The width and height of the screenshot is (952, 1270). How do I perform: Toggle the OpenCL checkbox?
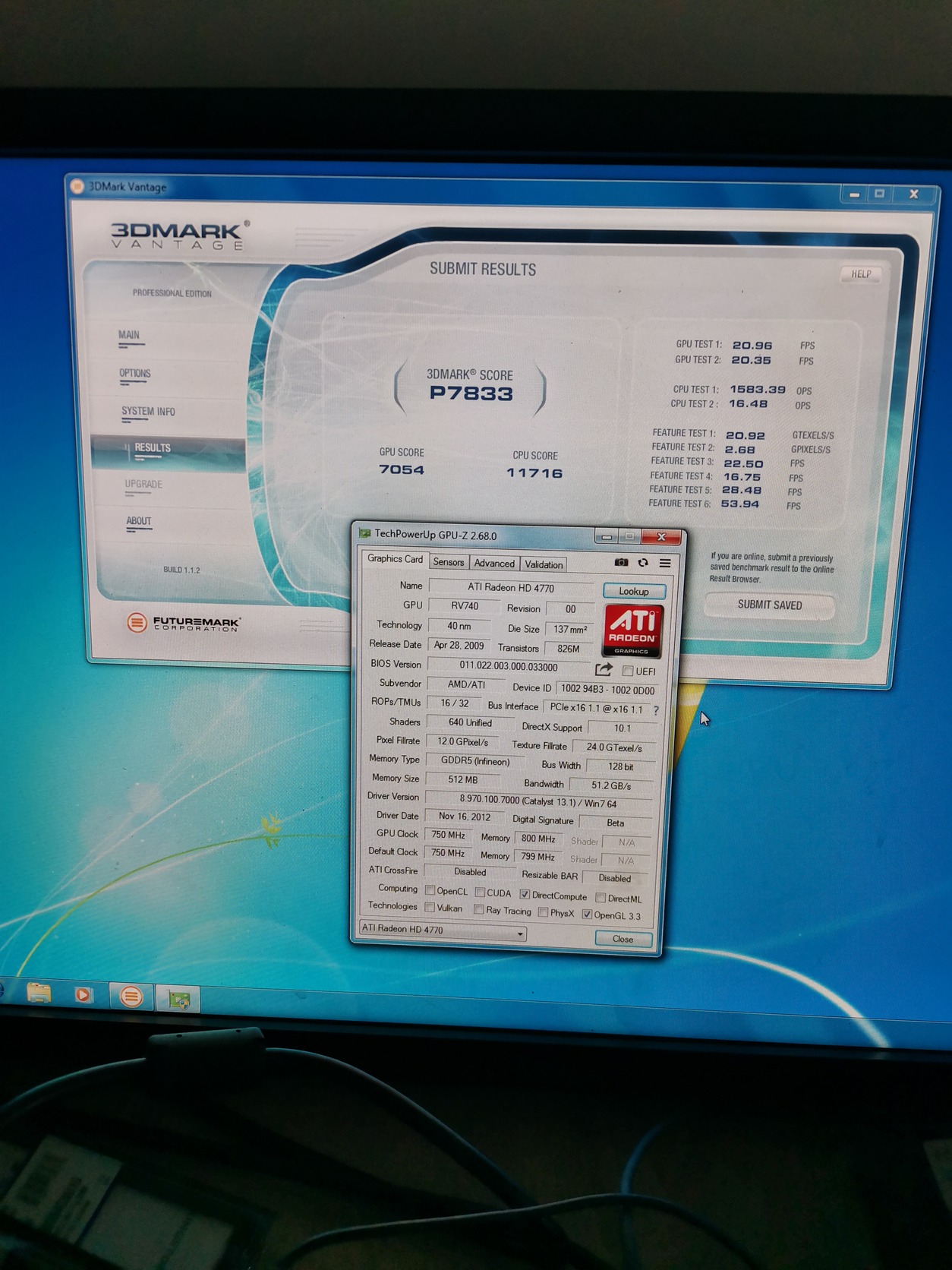pos(430,890)
